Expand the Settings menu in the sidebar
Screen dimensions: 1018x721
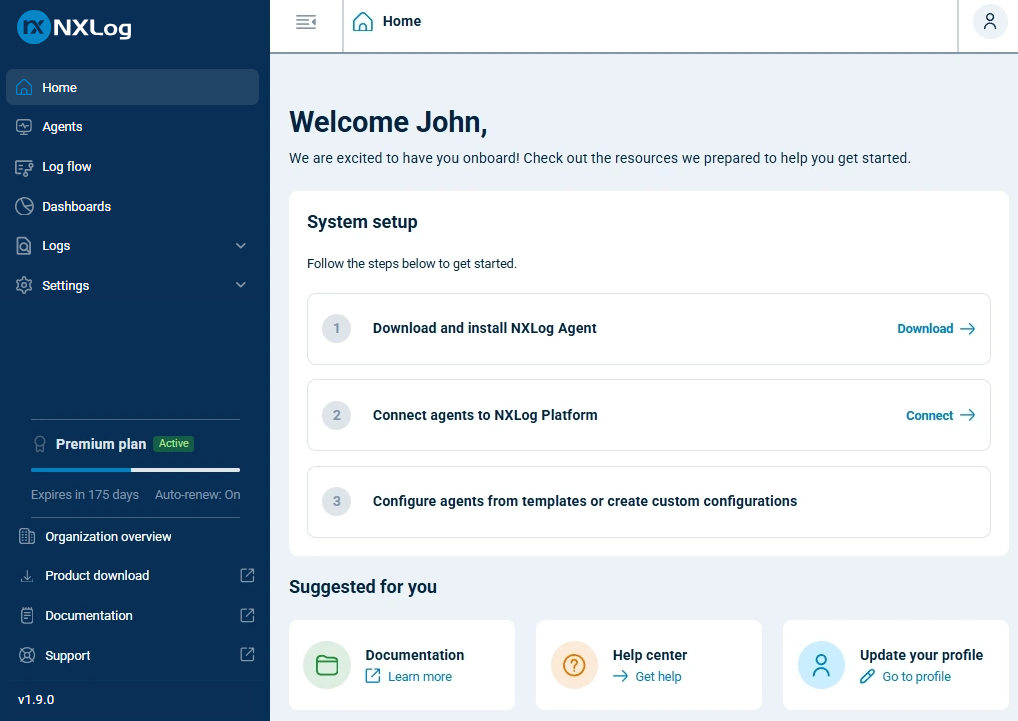[240, 285]
